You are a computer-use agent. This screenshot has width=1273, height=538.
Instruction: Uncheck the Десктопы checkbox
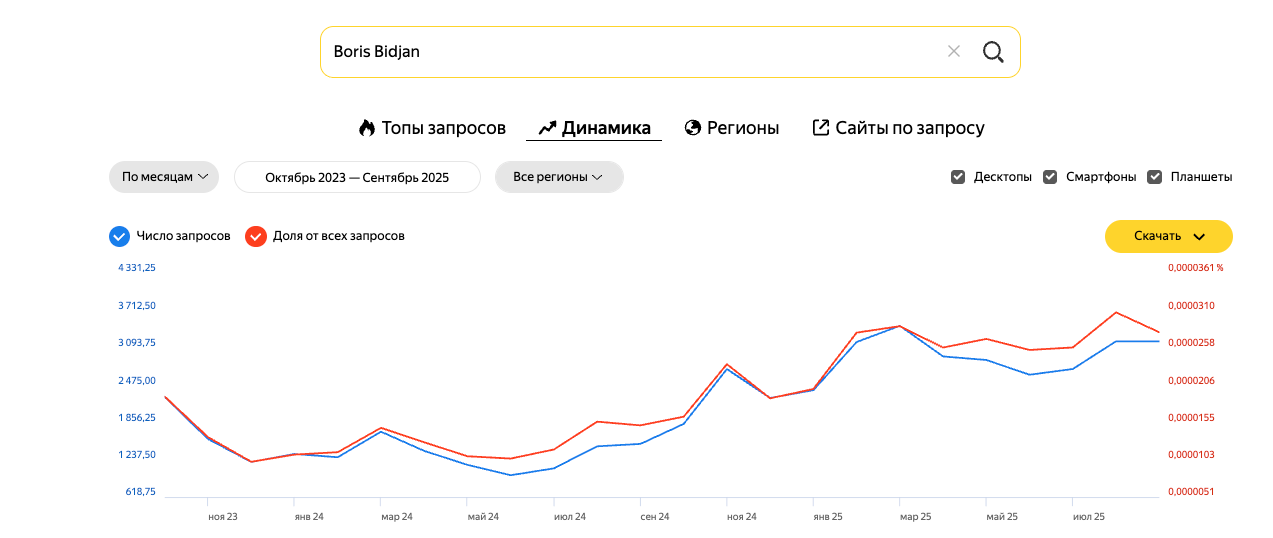coord(958,177)
